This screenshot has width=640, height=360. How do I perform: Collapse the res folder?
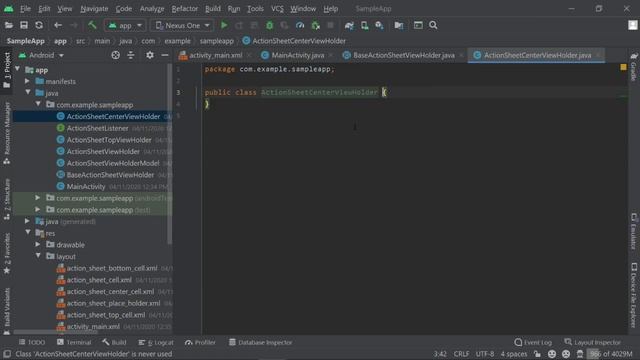point(28,233)
